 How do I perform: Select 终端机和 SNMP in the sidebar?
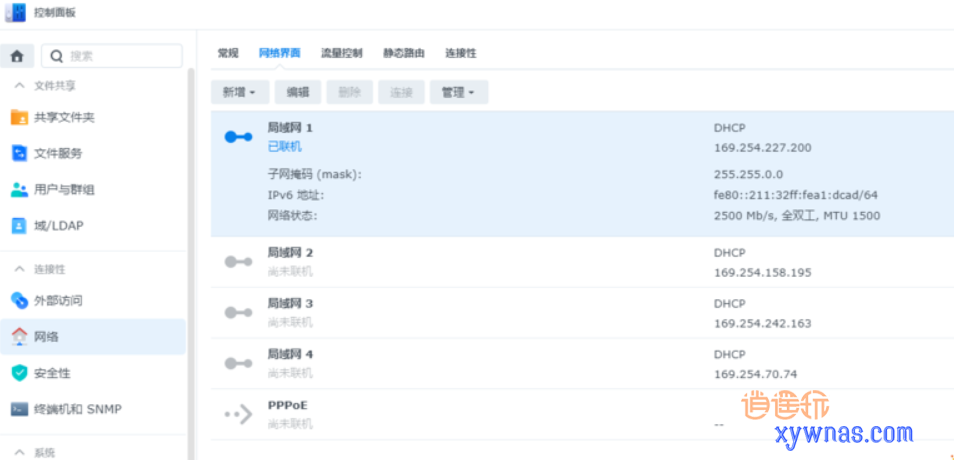point(78,409)
